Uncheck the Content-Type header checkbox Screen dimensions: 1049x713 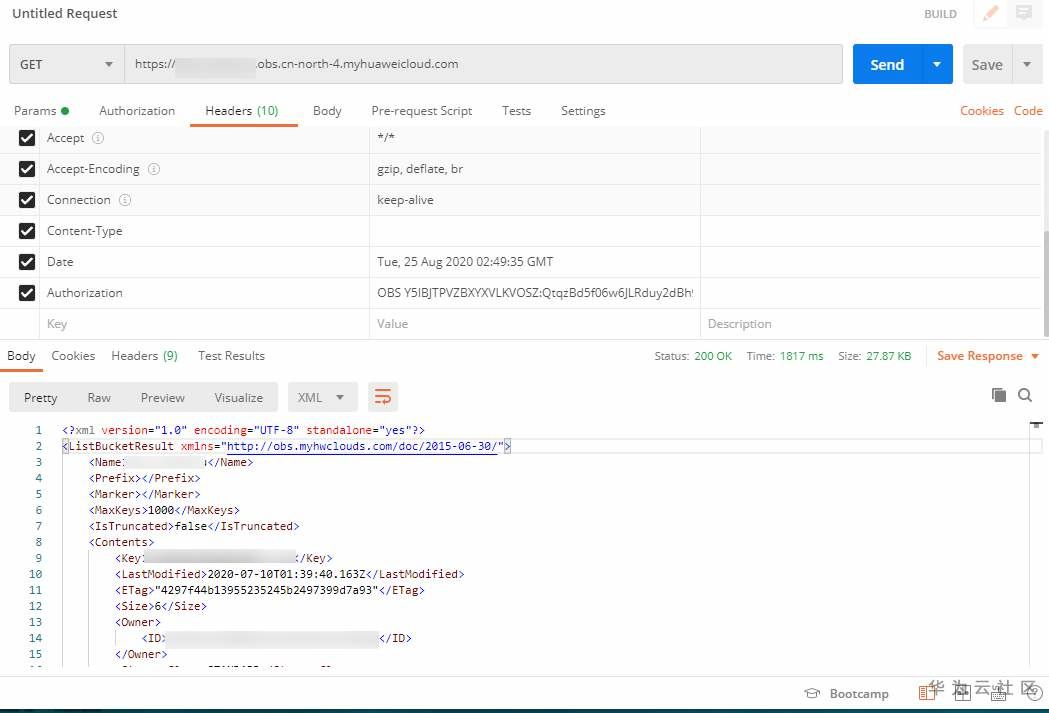(27, 231)
